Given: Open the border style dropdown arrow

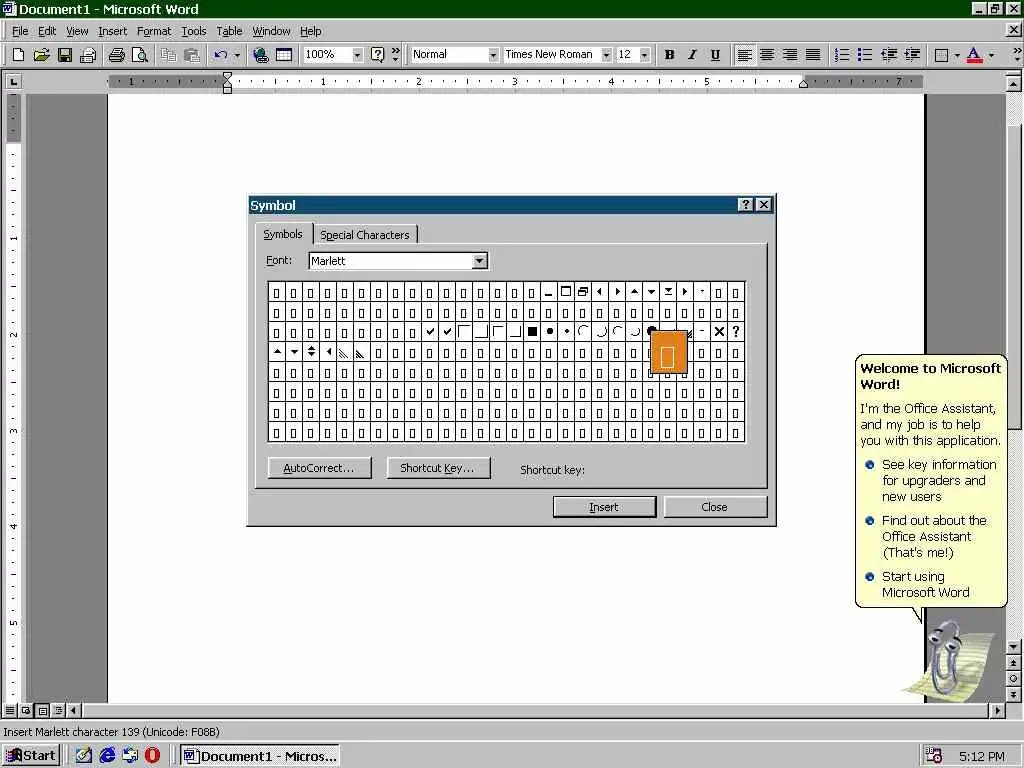Looking at the screenshot, I should [x=957, y=55].
